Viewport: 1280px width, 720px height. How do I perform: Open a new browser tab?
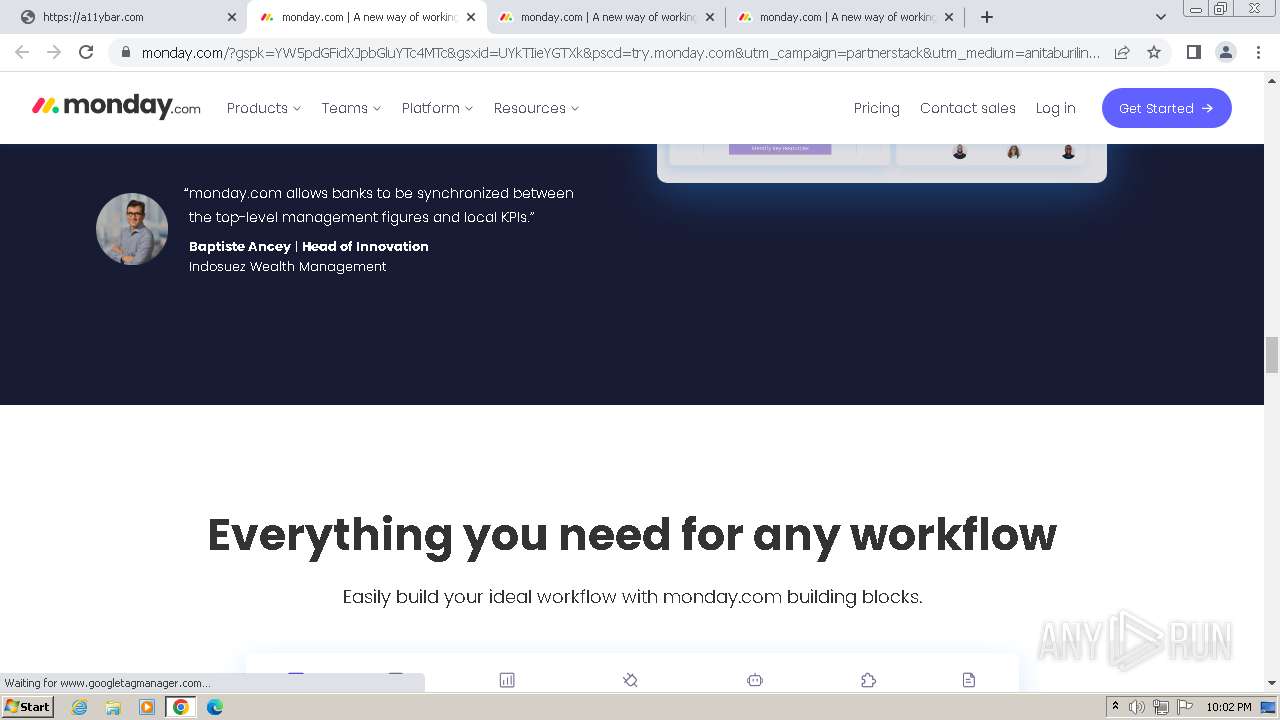click(987, 17)
